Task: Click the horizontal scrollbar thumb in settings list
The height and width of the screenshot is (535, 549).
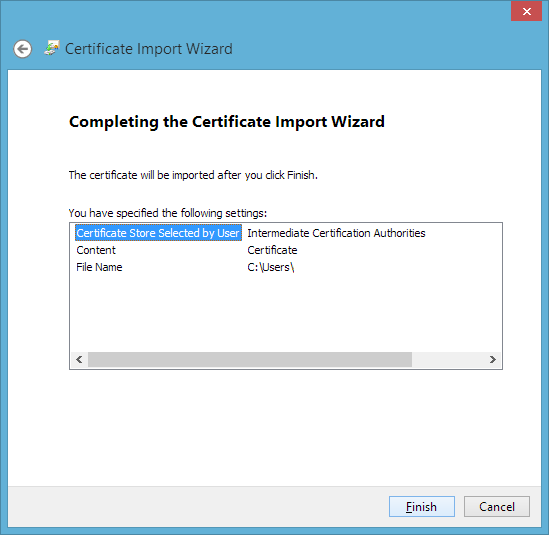Action: (250, 359)
